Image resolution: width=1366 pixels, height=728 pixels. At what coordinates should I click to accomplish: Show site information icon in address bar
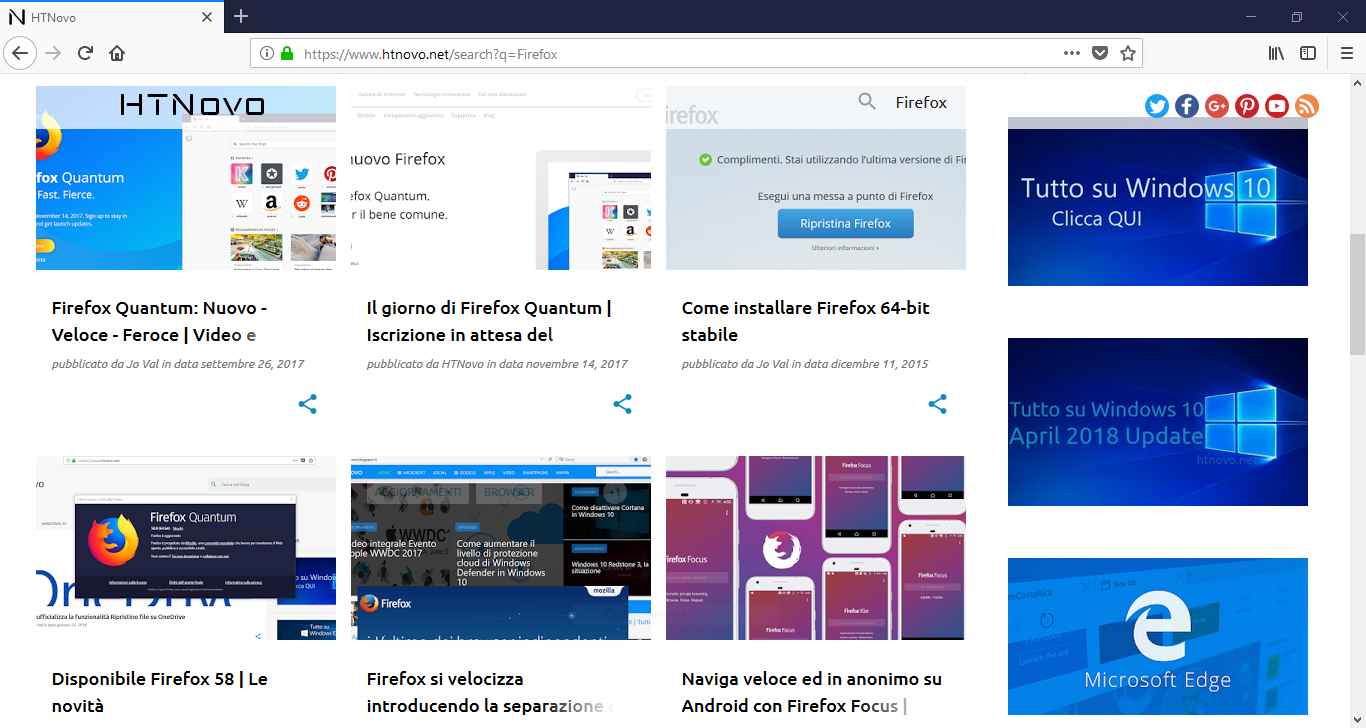[267, 53]
